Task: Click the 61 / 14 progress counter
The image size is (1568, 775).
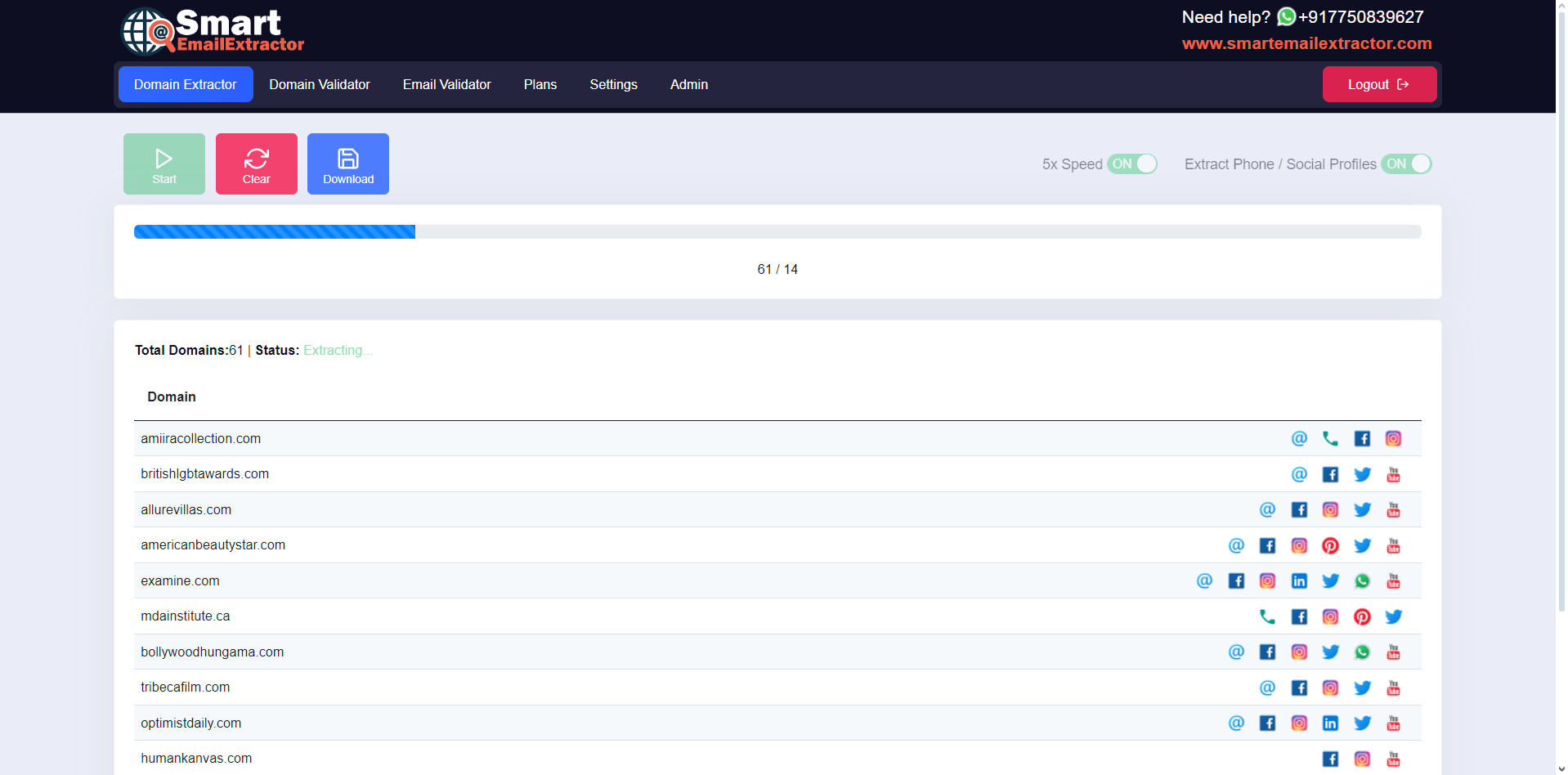Action: [777, 269]
